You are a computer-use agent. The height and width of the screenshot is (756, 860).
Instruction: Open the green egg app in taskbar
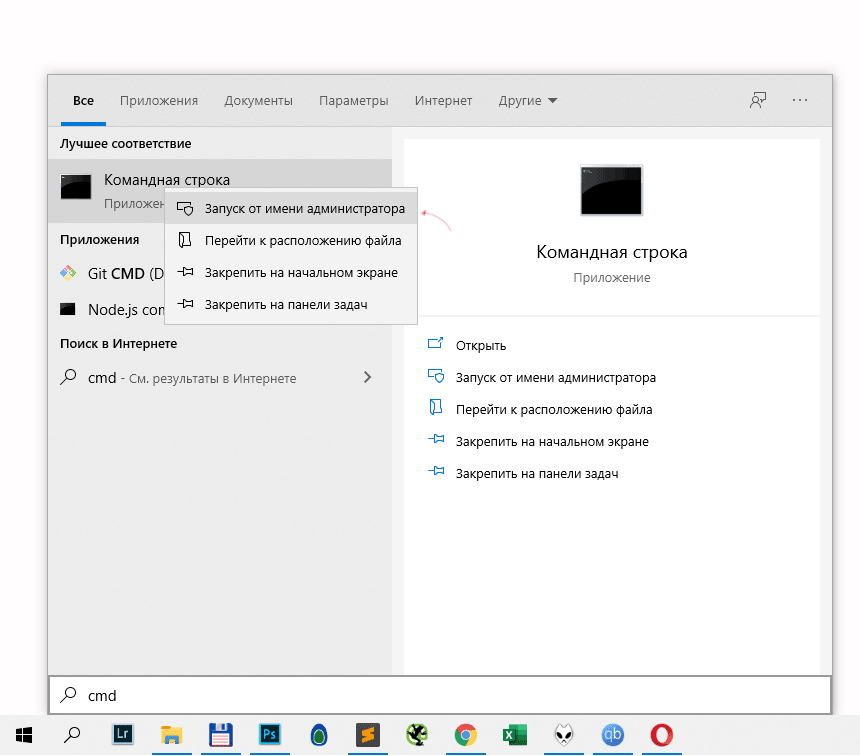coord(319,735)
